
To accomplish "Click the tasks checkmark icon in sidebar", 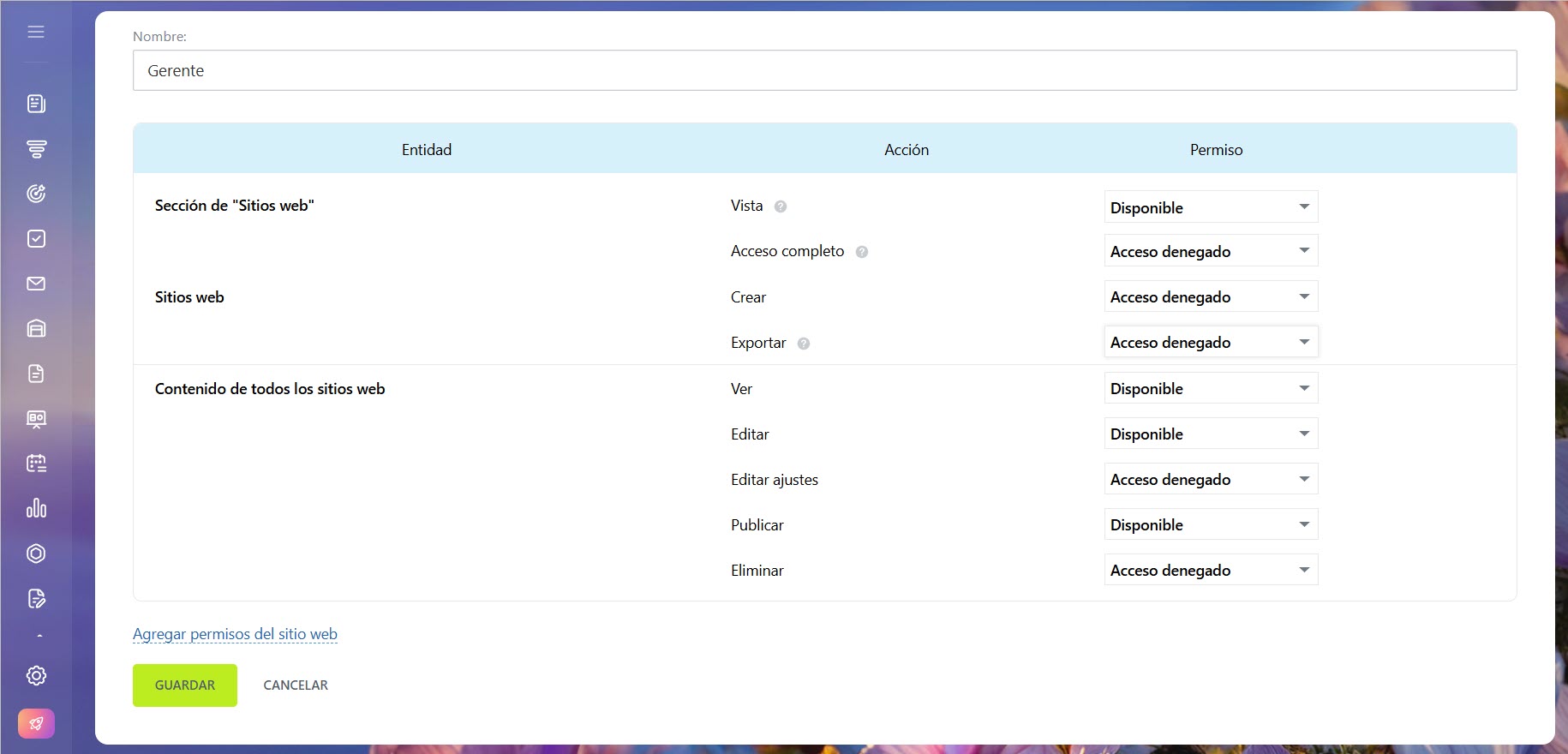I will [x=36, y=239].
